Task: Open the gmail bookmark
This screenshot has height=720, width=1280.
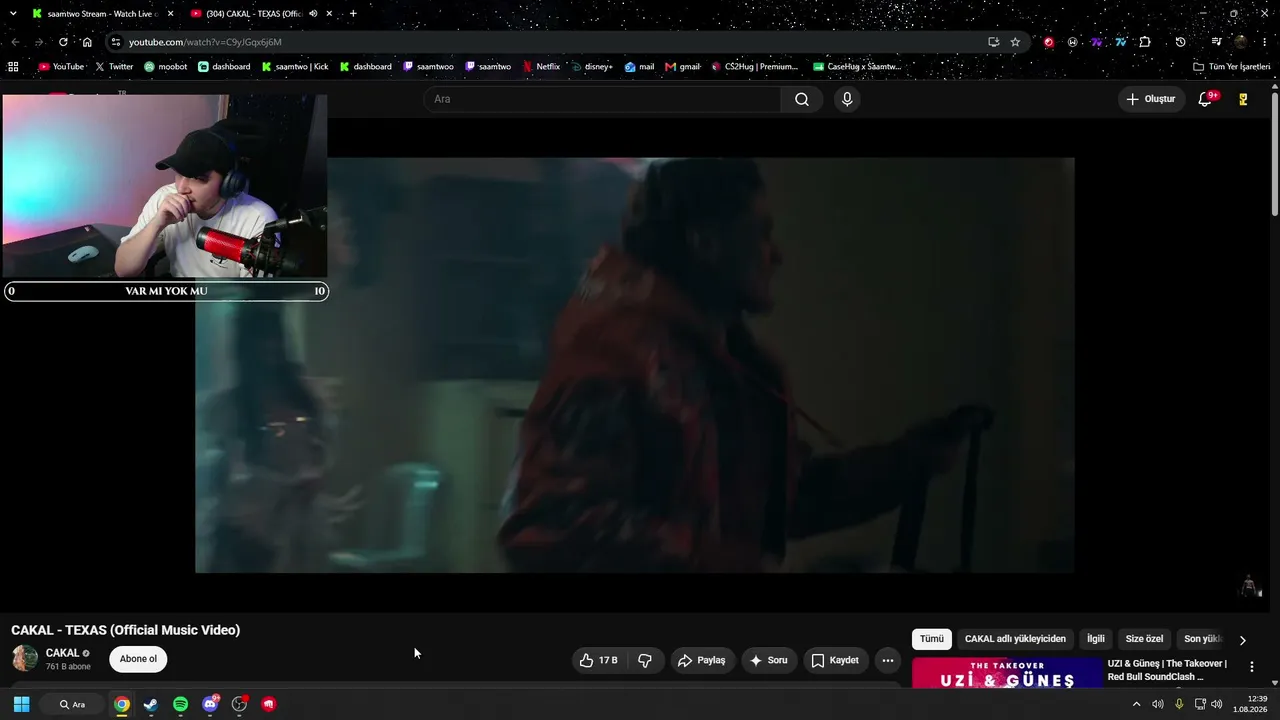Action: (x=683, y=67)
